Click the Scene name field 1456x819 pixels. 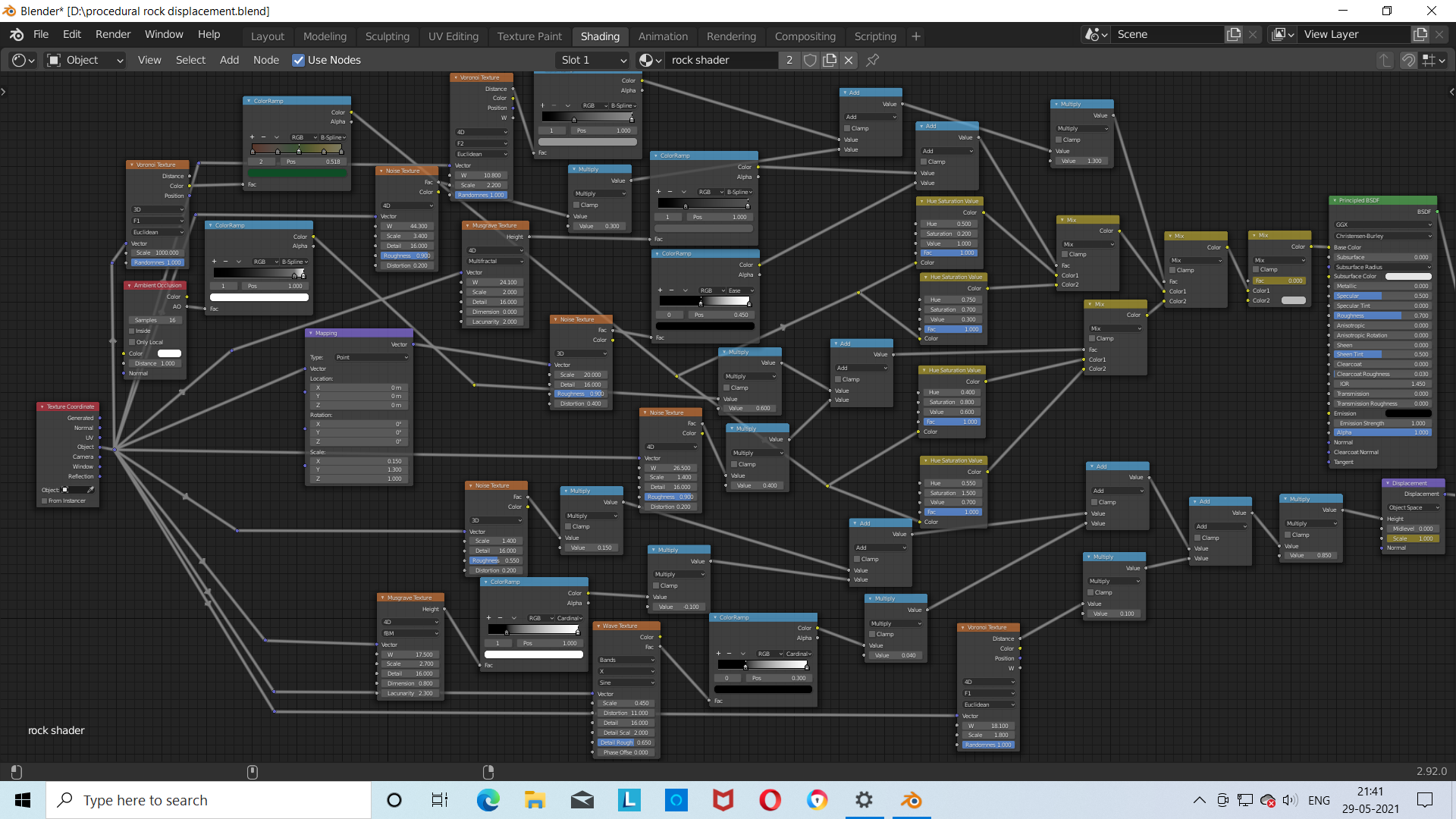coord(1169,34)
